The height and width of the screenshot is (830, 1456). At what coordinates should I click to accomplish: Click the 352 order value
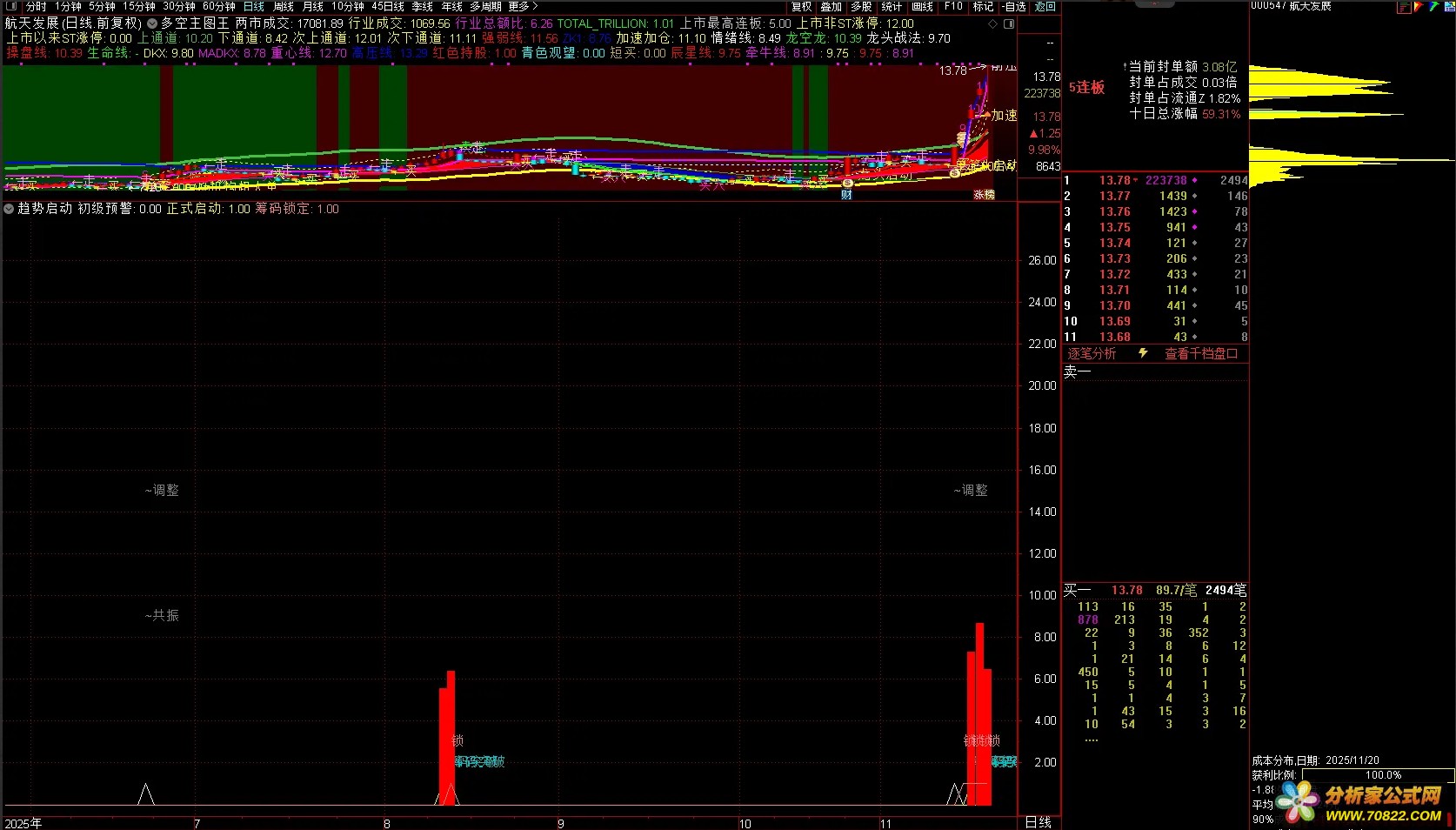tap(1199, 633)
